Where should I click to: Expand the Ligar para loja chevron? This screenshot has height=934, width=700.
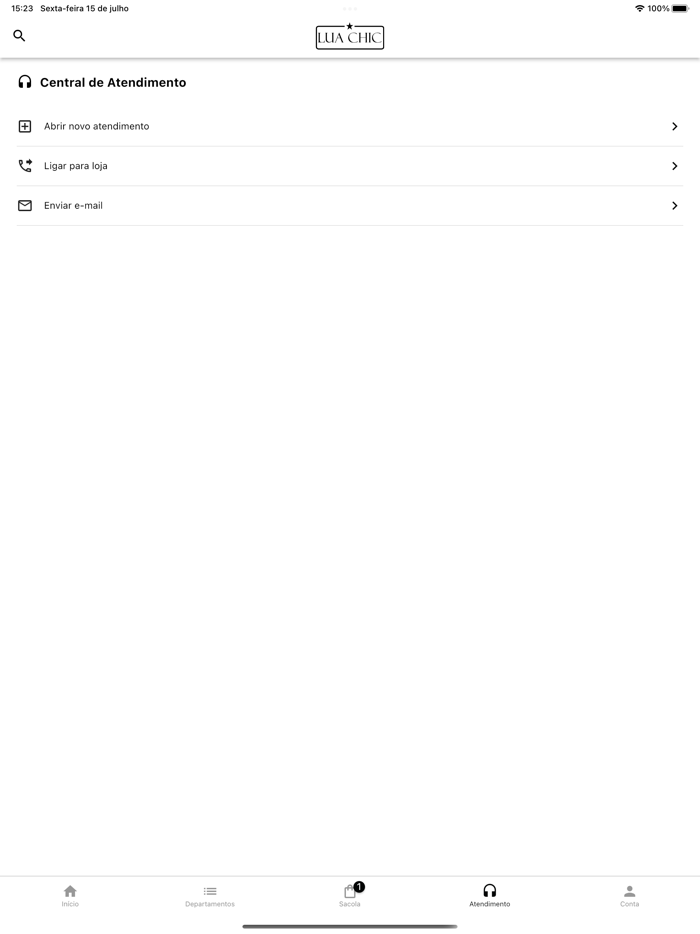coord(674,166)
